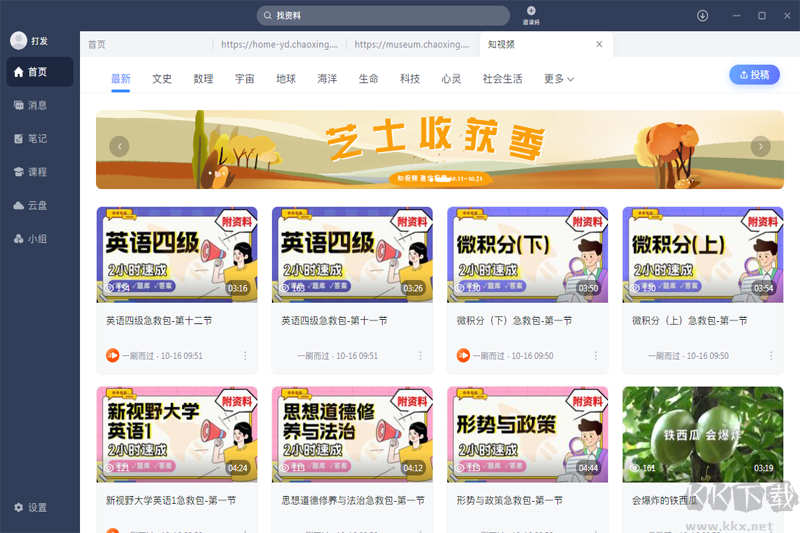Open title 微积分（下）急救包-第一节
This screenshot has height=533, width=800.
[x=514, y=320]
